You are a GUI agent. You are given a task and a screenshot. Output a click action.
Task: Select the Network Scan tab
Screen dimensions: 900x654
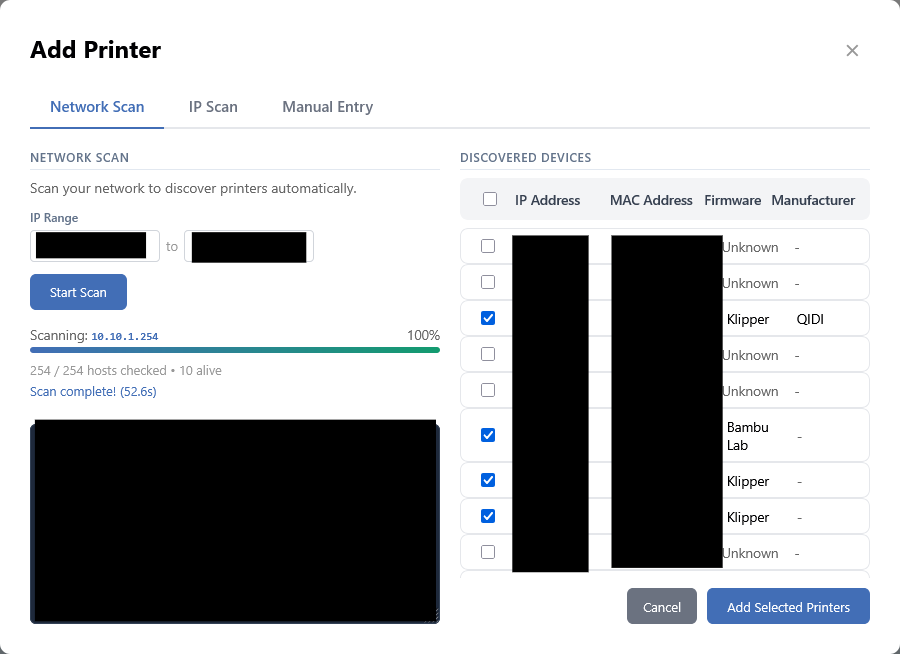pyautogui.click(x=97, y=107)
